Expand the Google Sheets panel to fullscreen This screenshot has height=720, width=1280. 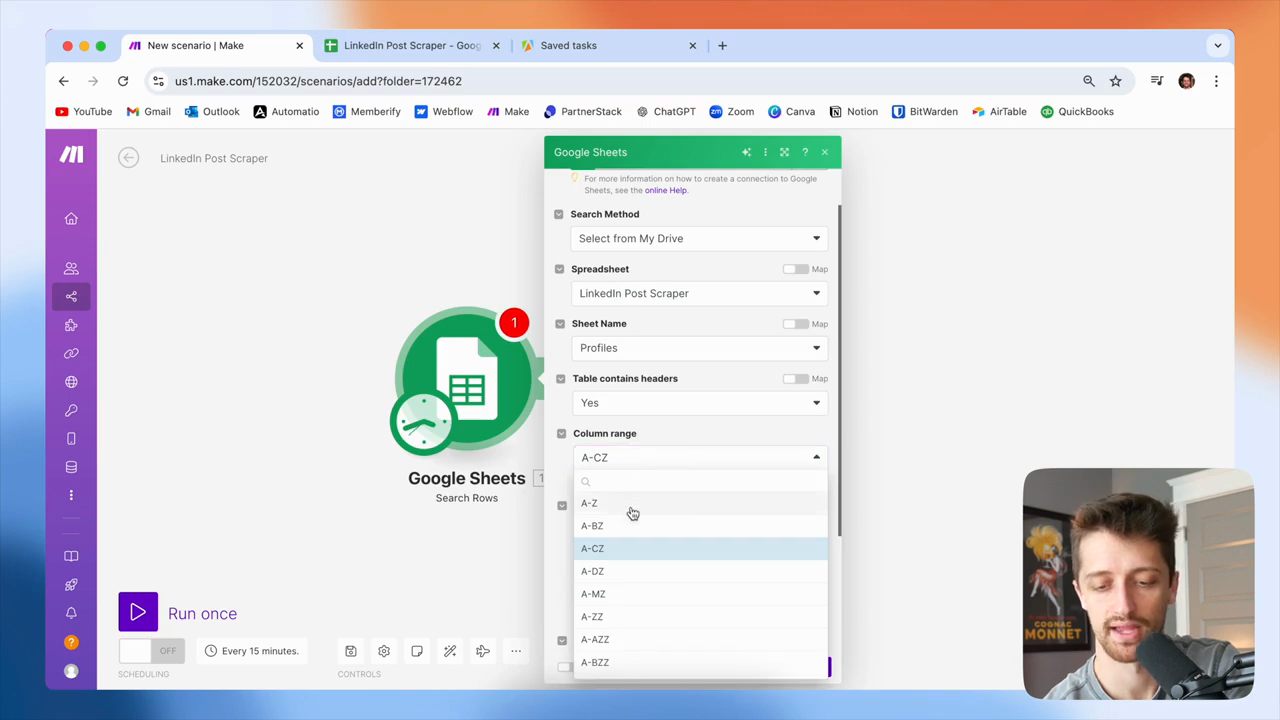click(x=784, y=152)
